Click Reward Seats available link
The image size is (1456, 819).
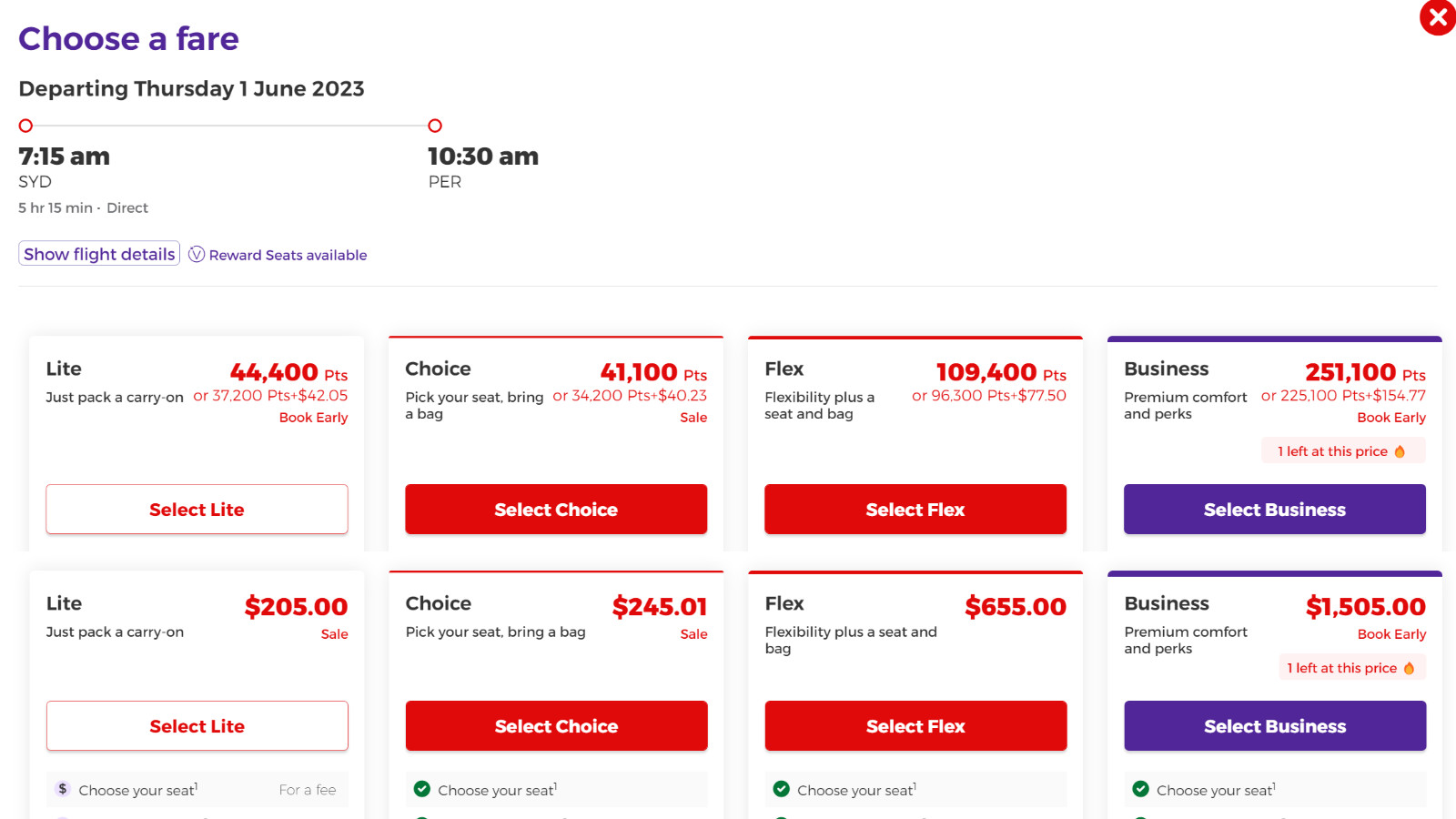288,256
